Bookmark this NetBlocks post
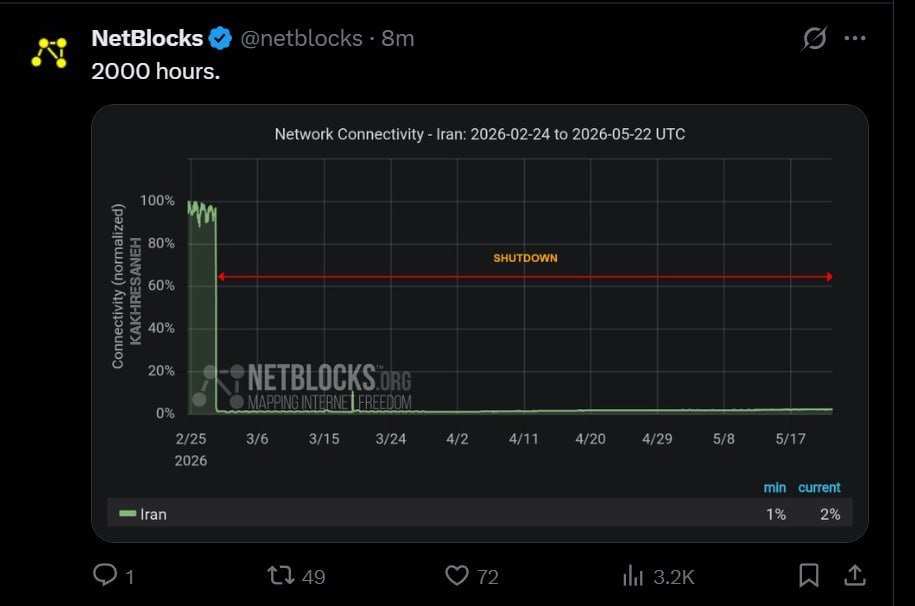Screen dimensions: 915x606 (809, 576)
